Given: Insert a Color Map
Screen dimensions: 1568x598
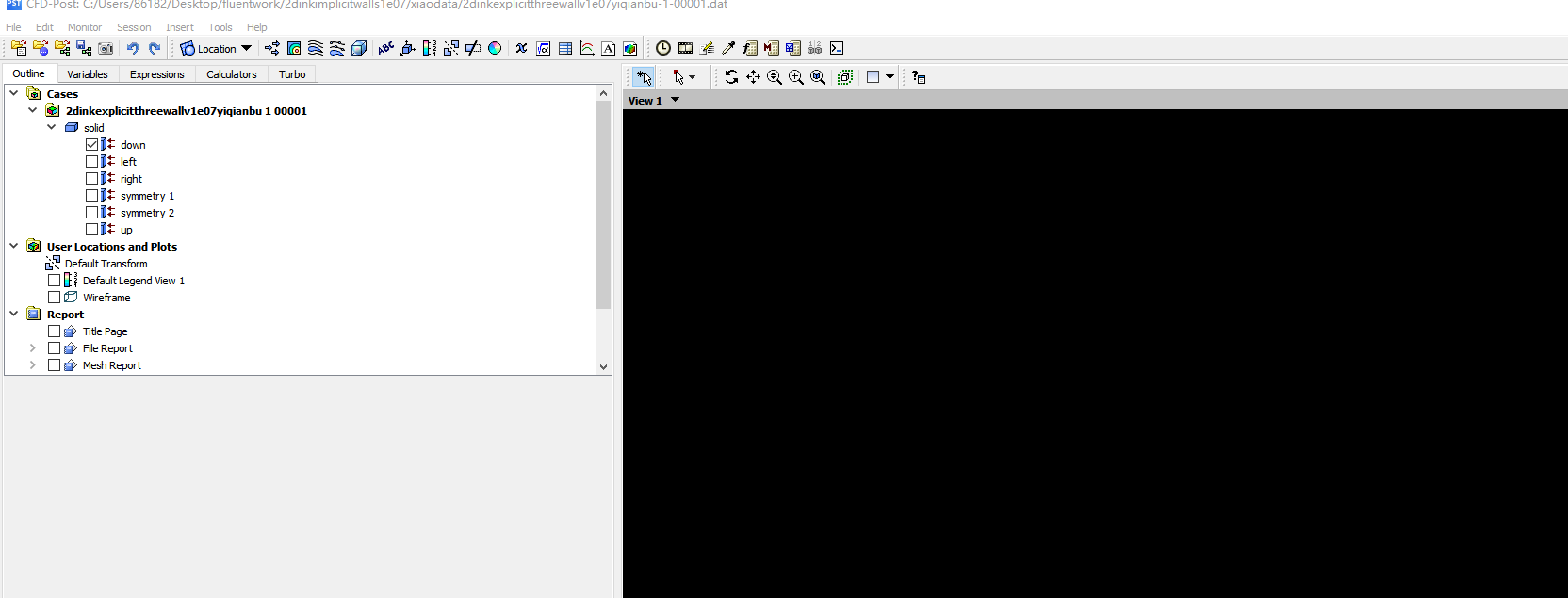Looking at the screenshot, I should tap(495, 48).
